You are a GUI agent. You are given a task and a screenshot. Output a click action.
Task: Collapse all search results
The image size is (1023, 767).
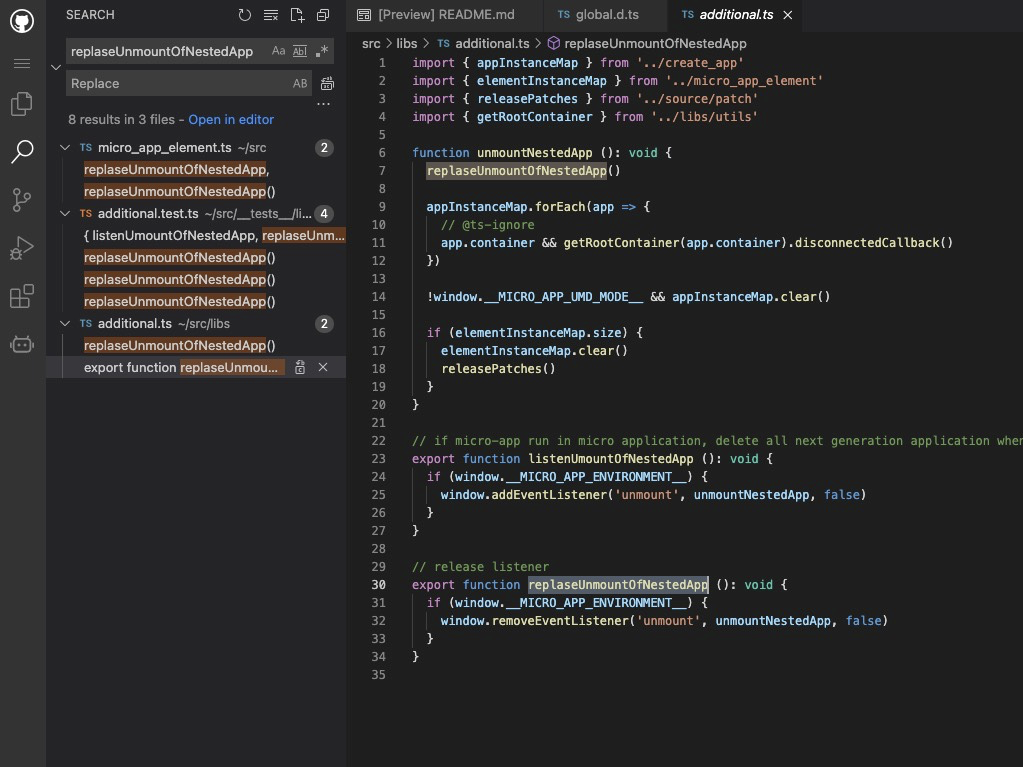[x=322, y=14]
